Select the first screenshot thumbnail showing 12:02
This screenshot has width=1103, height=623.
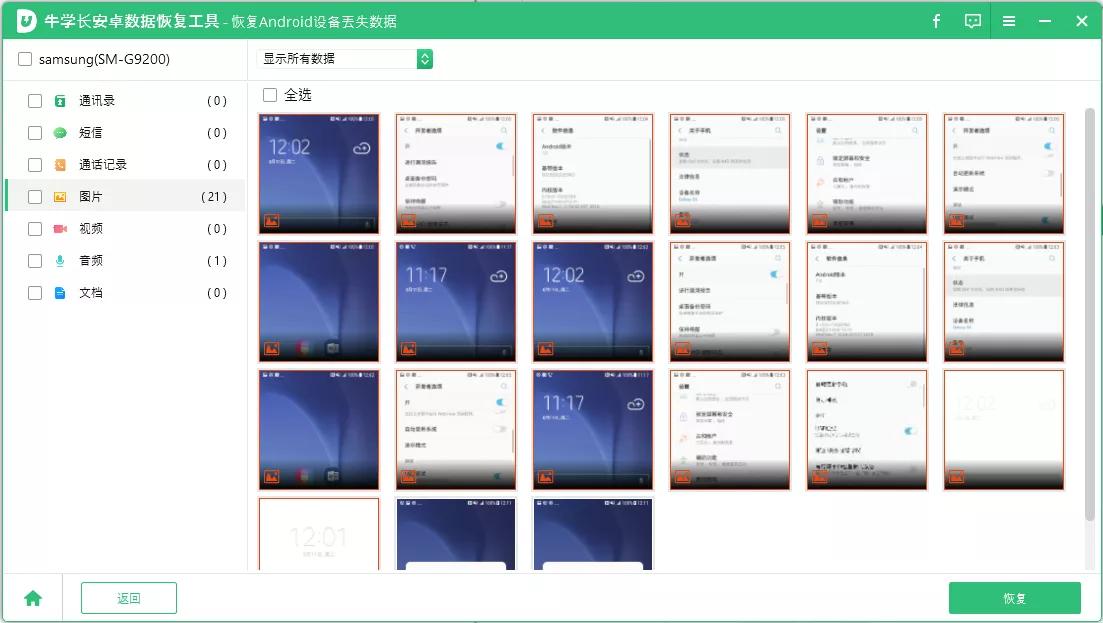(x=318, y=172)
